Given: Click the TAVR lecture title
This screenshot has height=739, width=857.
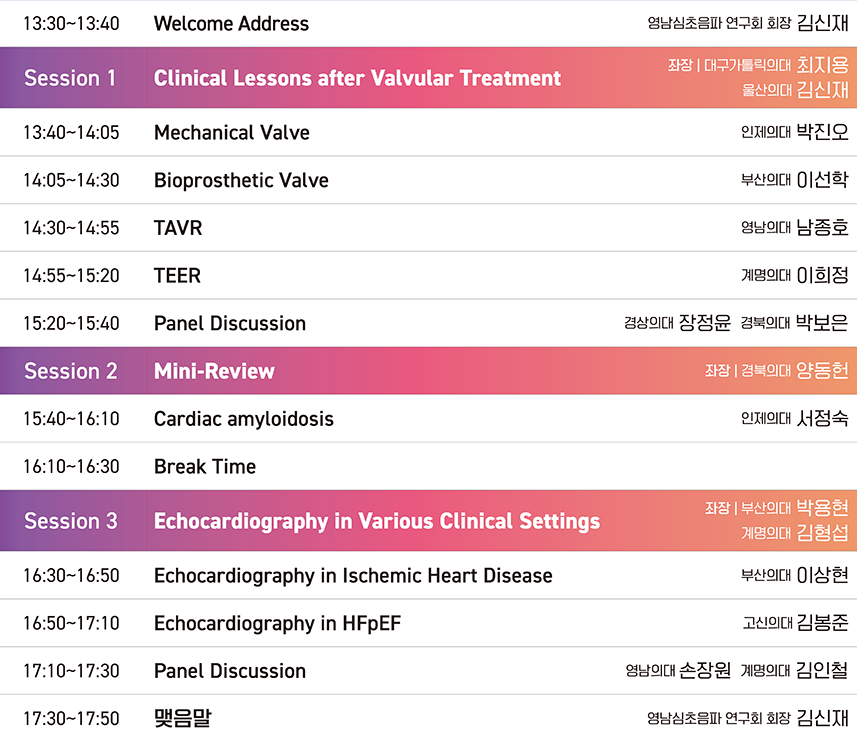Looking at the screenshot, I should [178, 227].
